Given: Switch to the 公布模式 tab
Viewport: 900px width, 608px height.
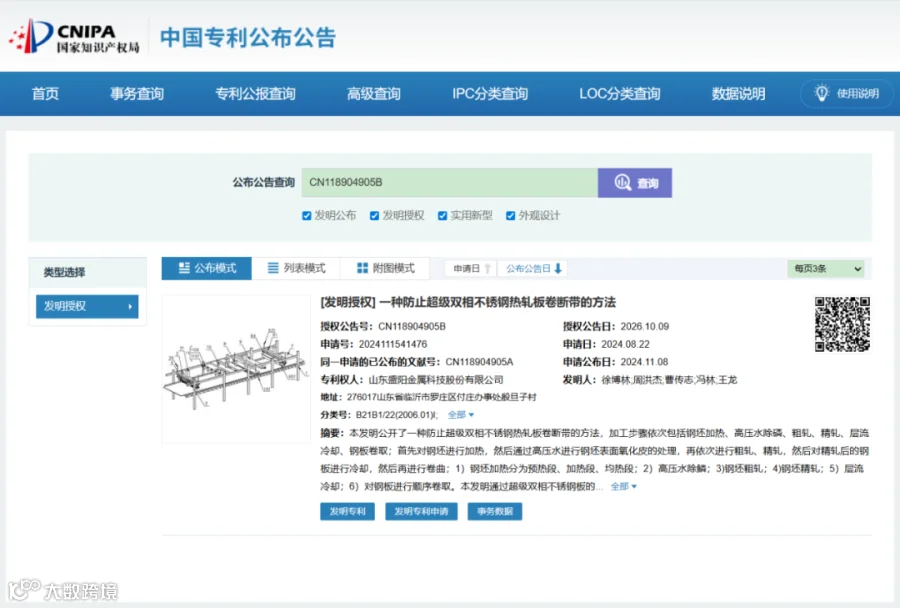Looking at the screenshot, I should 207,268.
